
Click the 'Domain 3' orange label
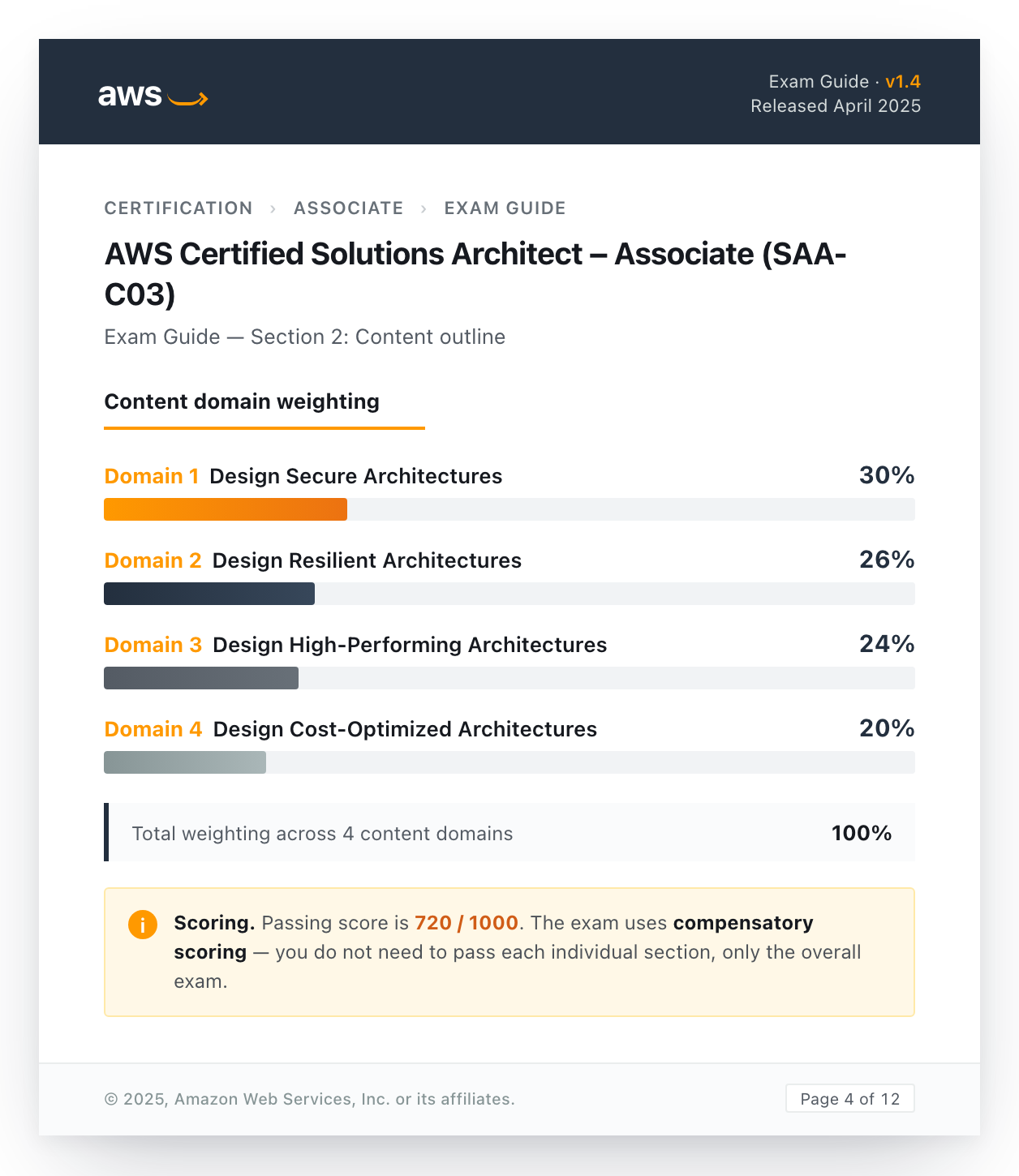tap(153, 645)
